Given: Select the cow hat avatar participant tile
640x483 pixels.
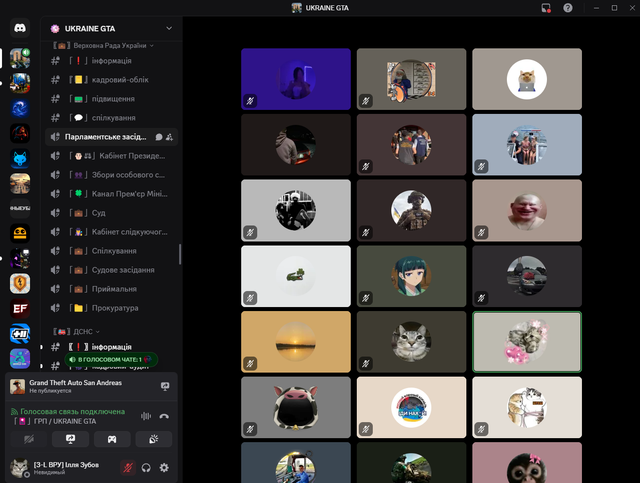Looking at the screenshot, I should tap(296, 407).
